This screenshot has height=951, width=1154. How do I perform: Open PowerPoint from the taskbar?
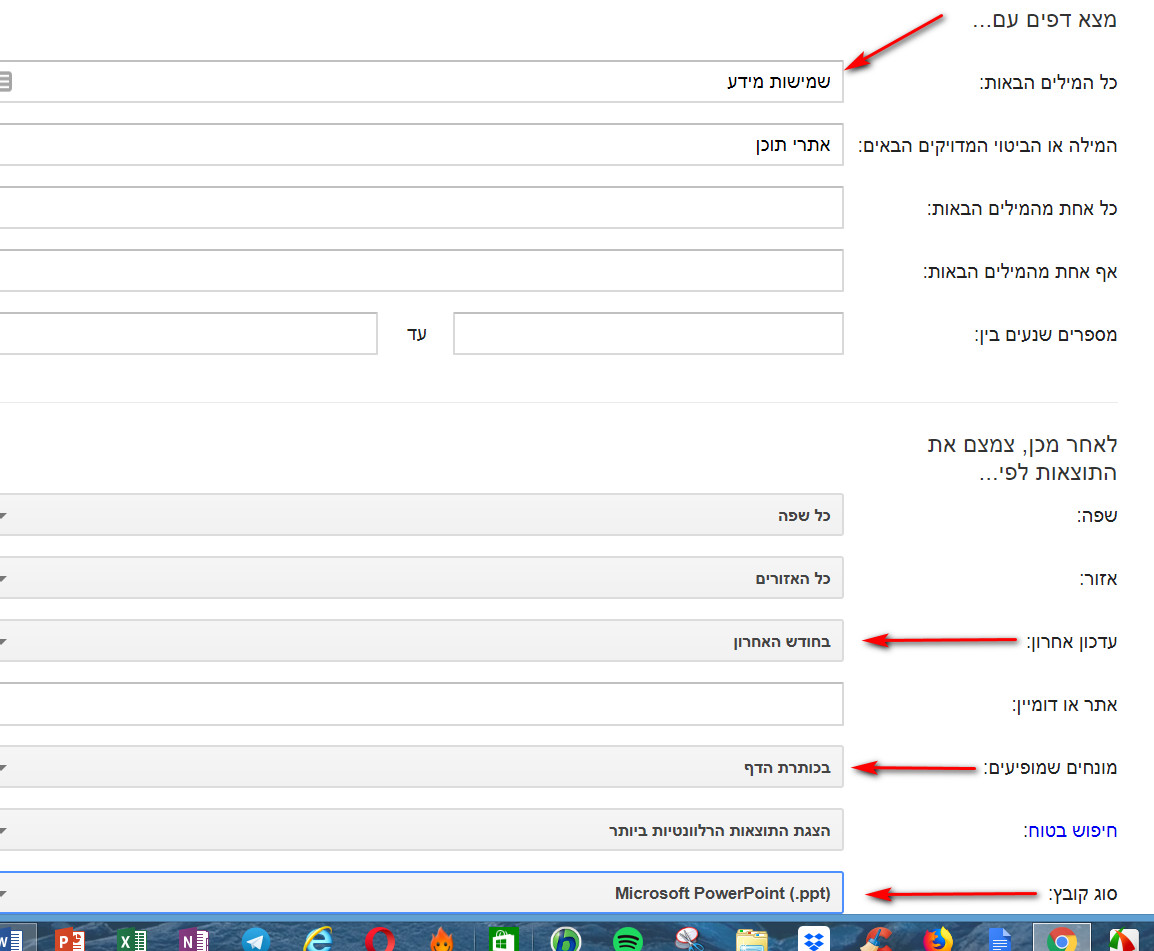point(70,939)
